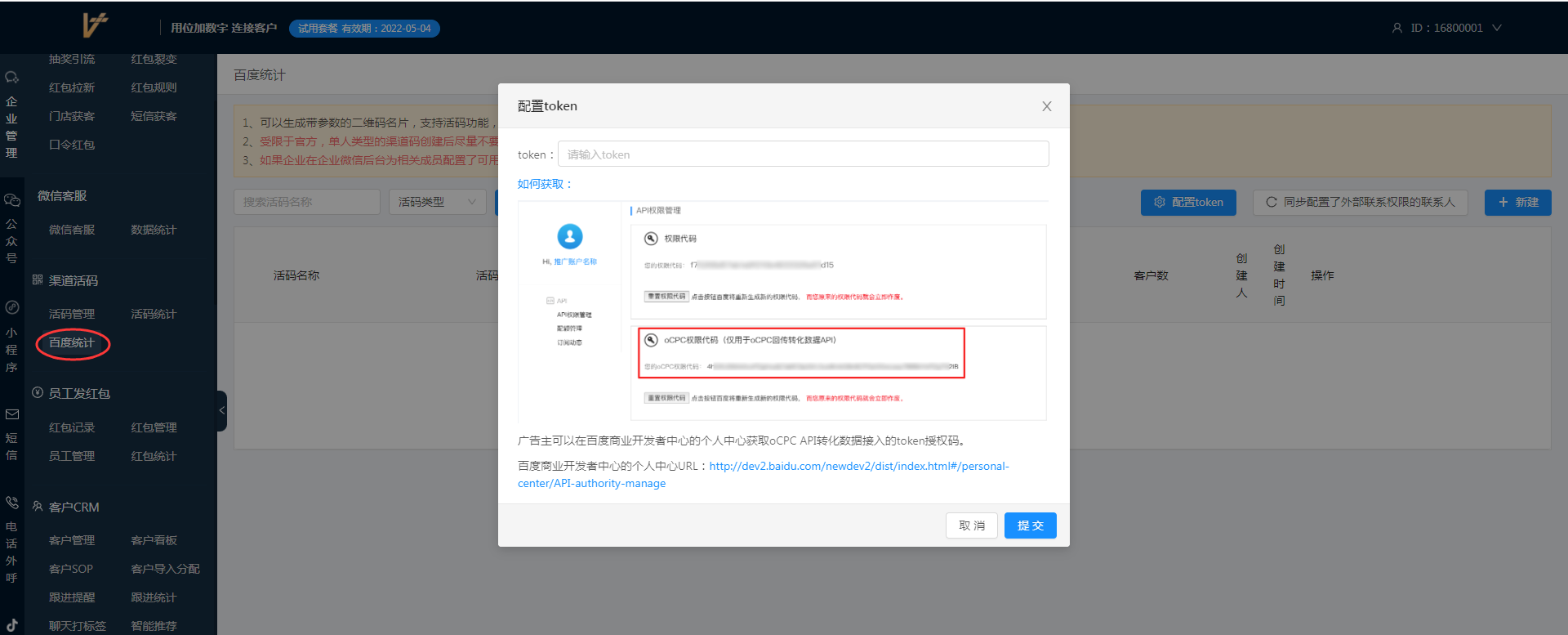The height and width of the screenshot is (635, 1568).
Task: Click the 百度统计 page title
Action: click(x=260, y=75)
